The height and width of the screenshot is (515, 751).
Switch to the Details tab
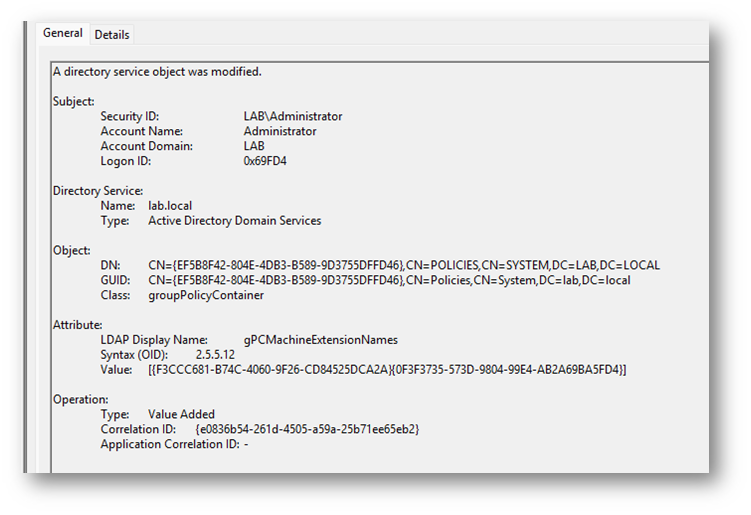click(x=111, y=34)
